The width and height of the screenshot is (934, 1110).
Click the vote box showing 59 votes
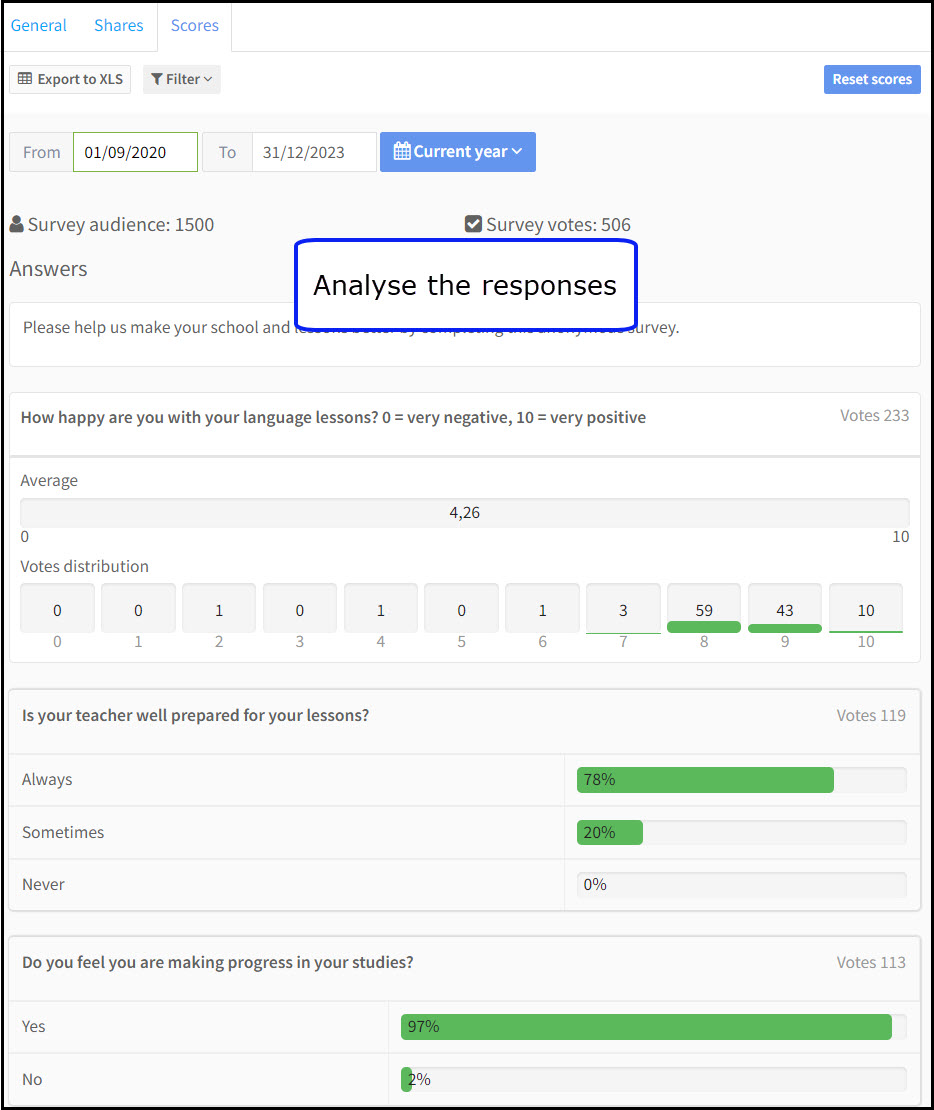point(704,609)
